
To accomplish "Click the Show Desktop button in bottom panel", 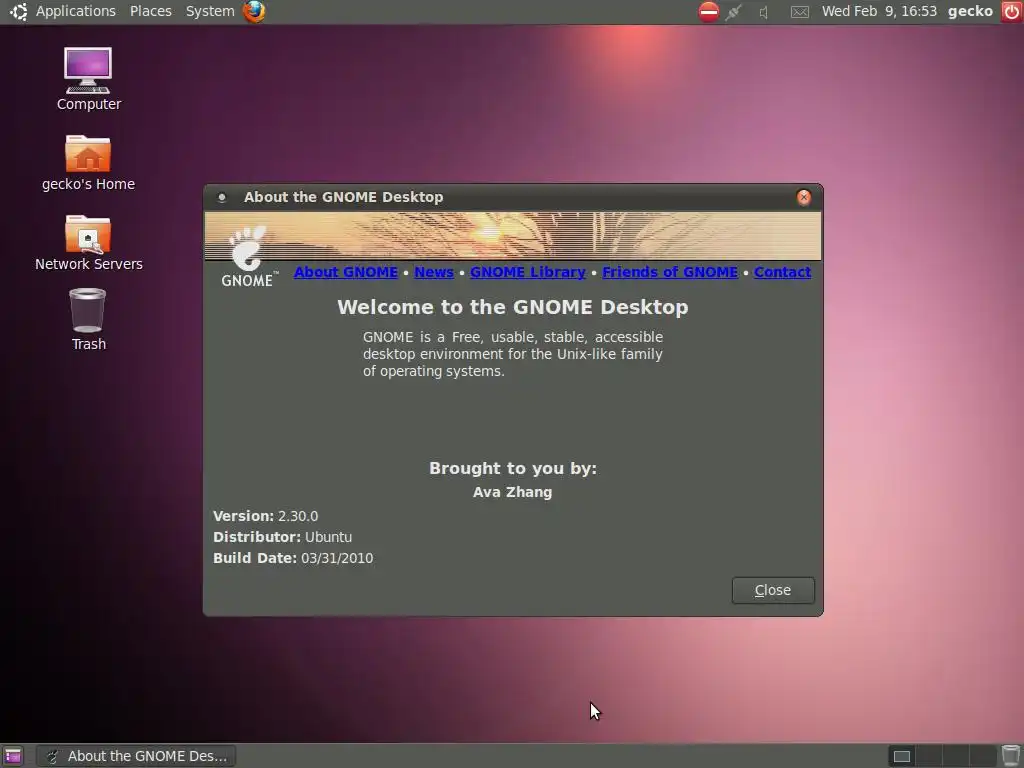I will click(13, 756).
